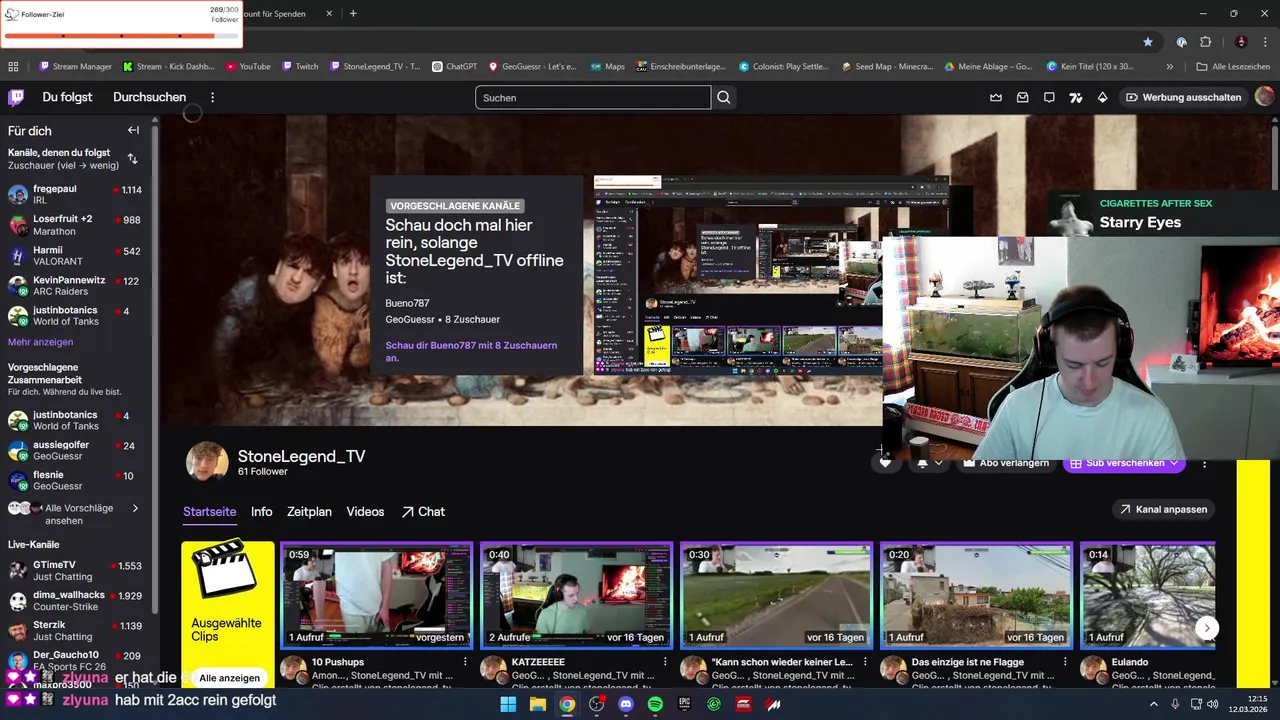
Task: Open KevinPannewitz channel in sidebar
Action: click(75, 286)
